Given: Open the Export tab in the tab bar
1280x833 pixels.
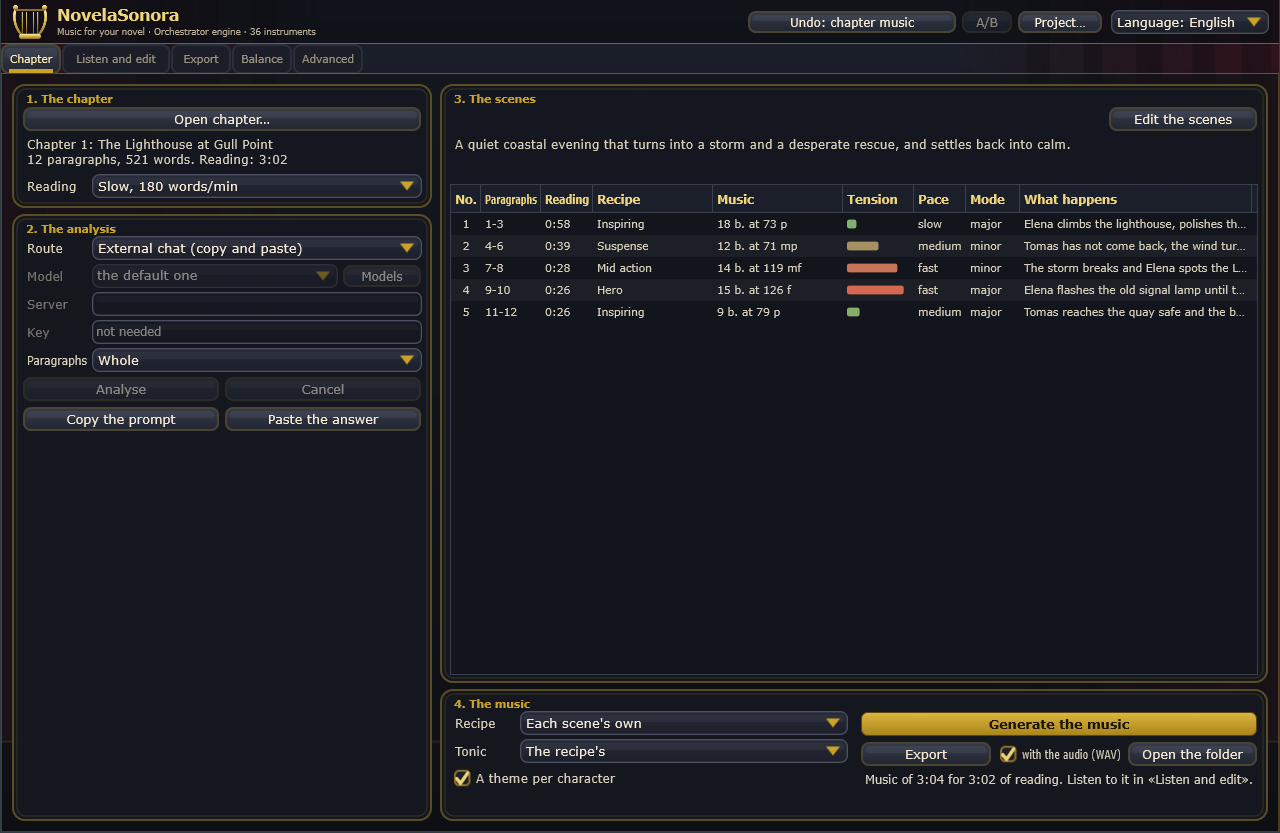Looking at the screenshot, I should click(x=201, y=59).
